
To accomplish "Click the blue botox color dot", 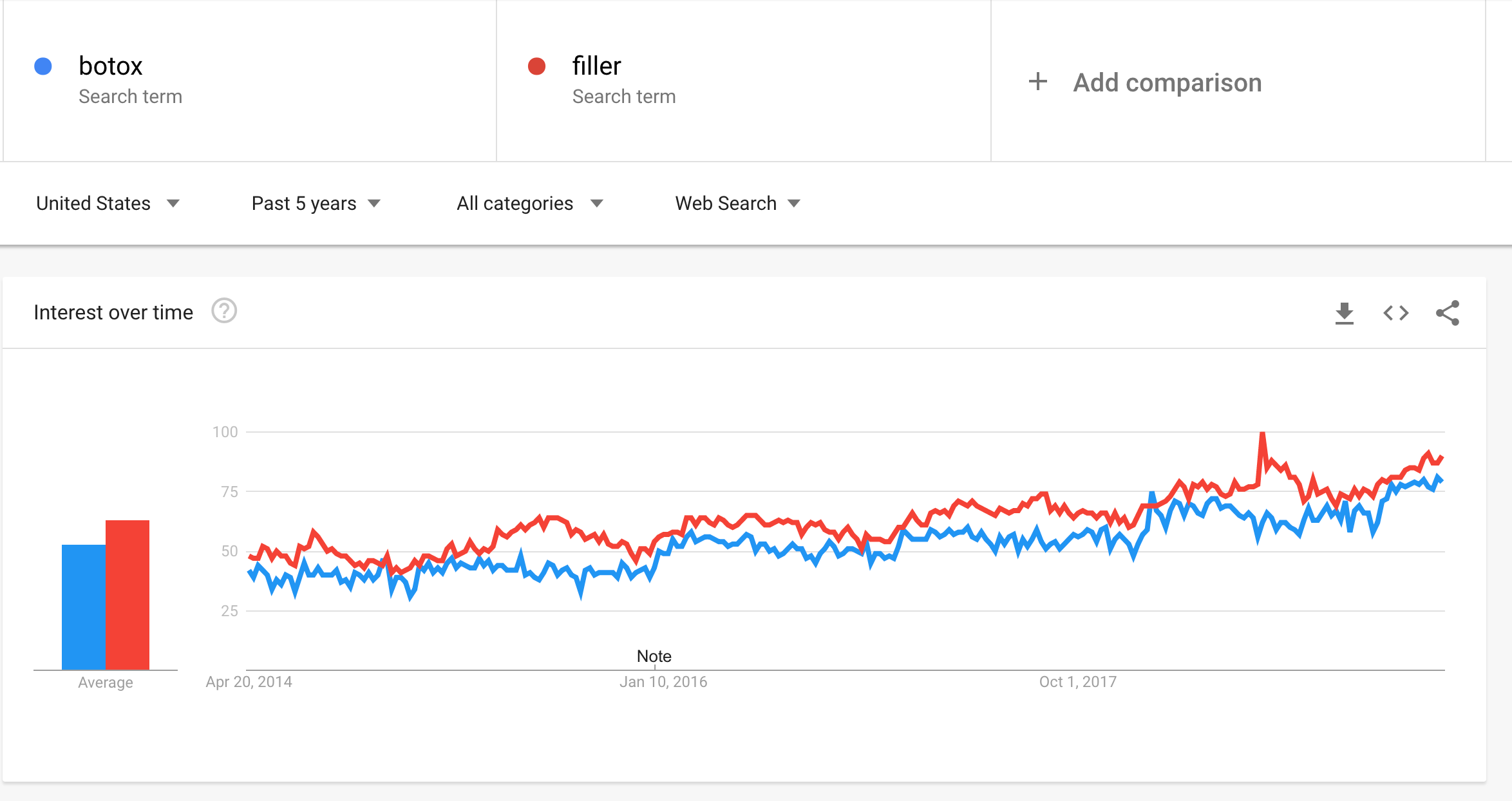I will point(43,66).
